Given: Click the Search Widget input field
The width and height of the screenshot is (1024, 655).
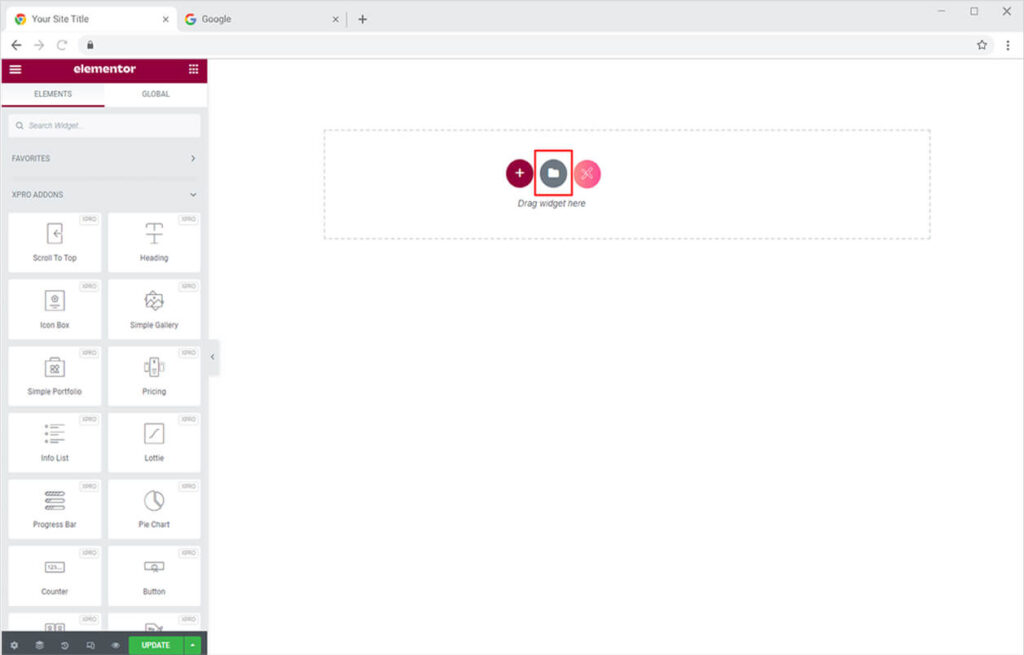Looking at the screenshot, I should click(x=104, y=125).
